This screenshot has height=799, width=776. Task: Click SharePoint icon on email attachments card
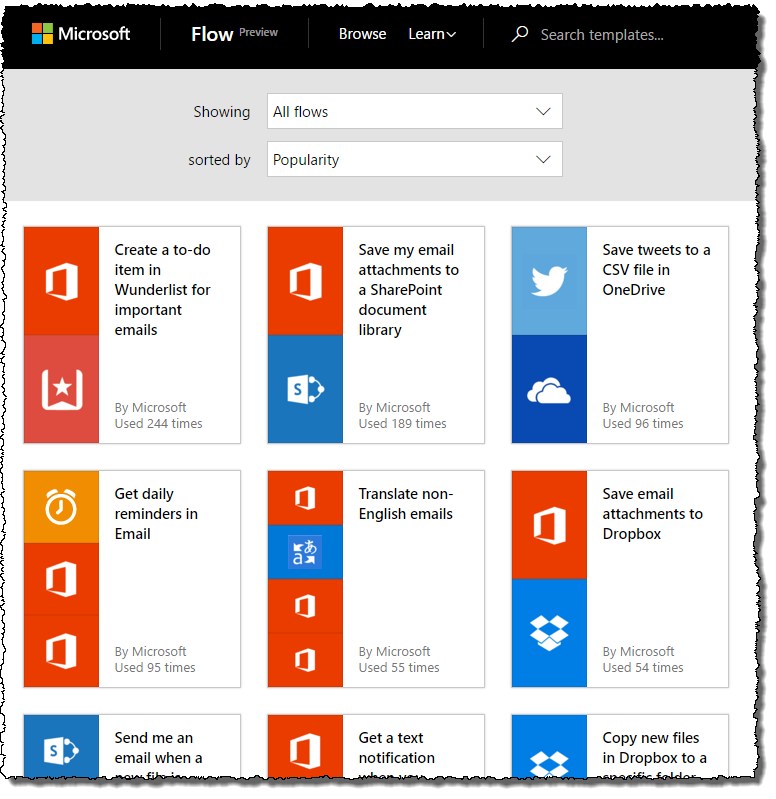pyautogui.click(x=306, y=389)
